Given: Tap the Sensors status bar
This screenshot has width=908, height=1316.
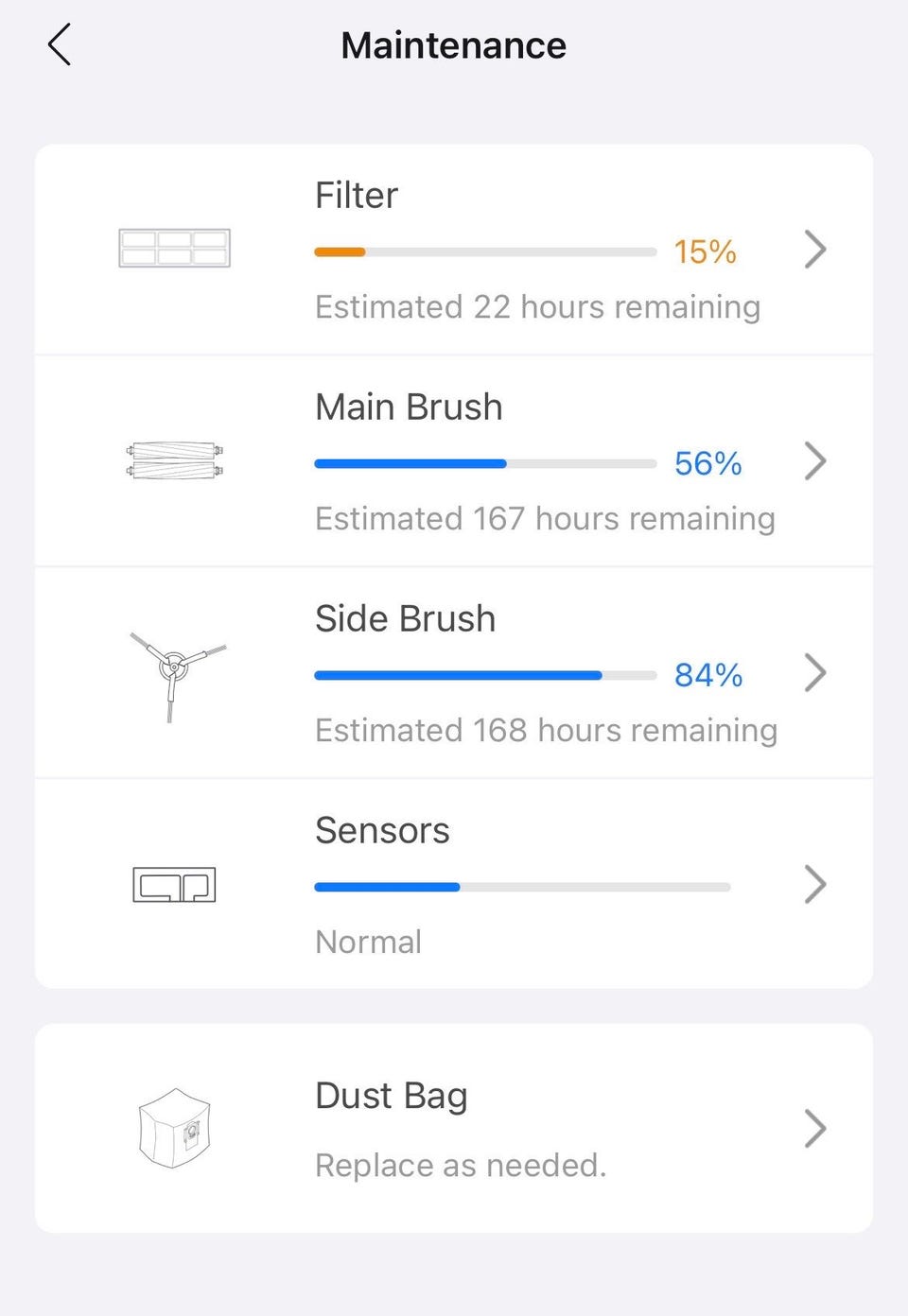Looking at the screenshot, I should (522, 888).
